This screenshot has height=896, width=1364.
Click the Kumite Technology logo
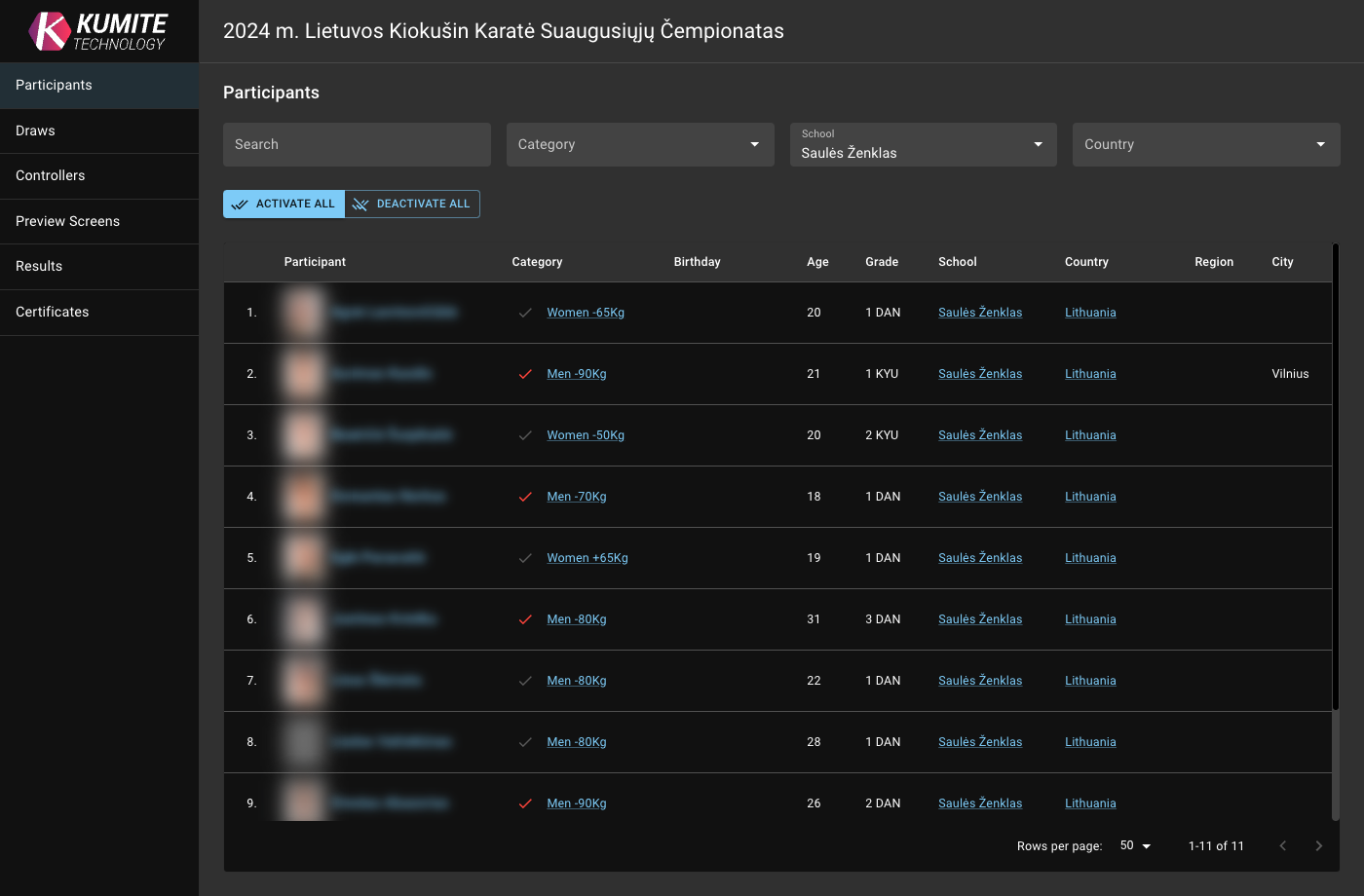98,31
